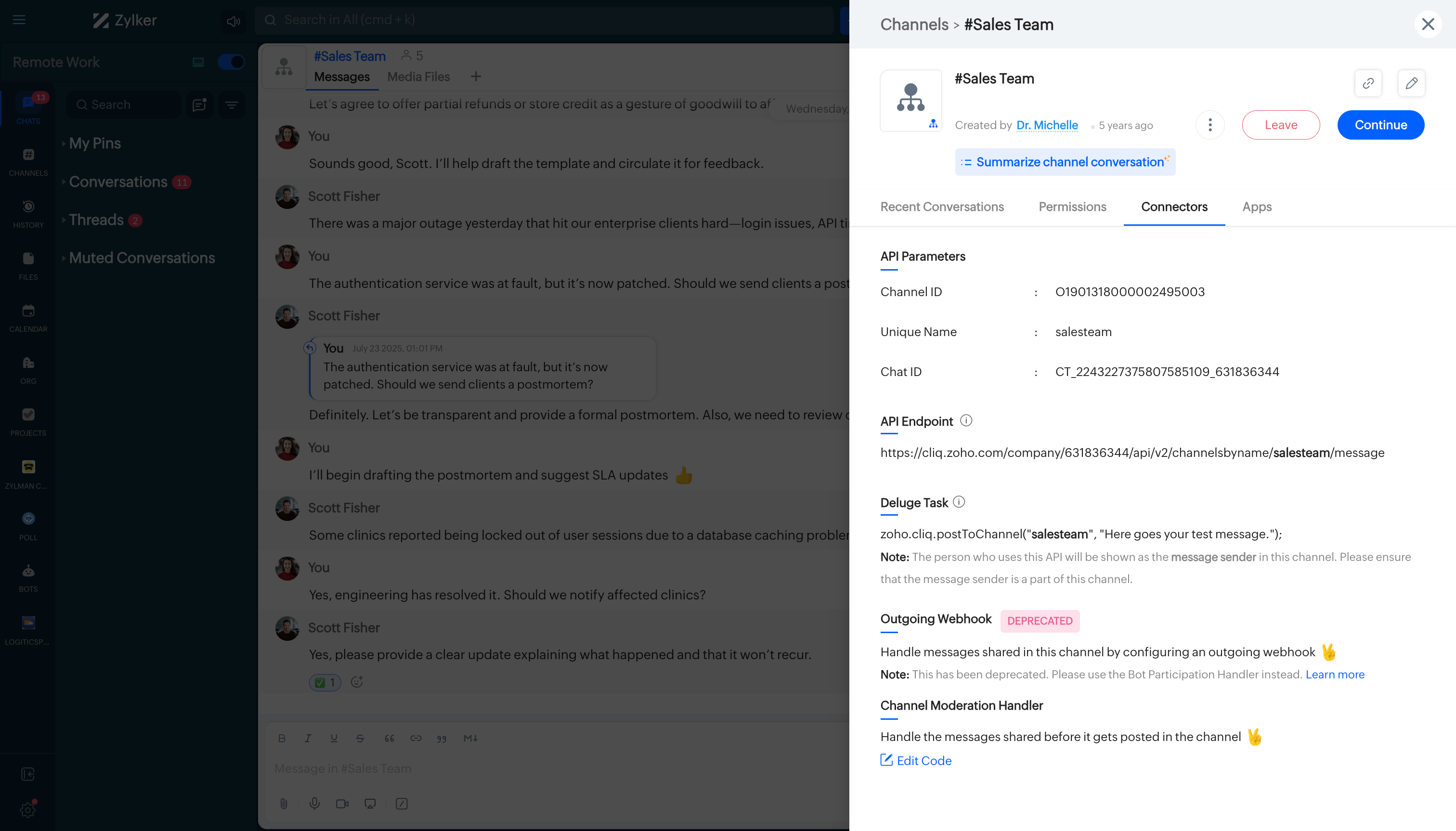Open Media Files tab in chat
1456x831 pixels.
pos(418,77)
